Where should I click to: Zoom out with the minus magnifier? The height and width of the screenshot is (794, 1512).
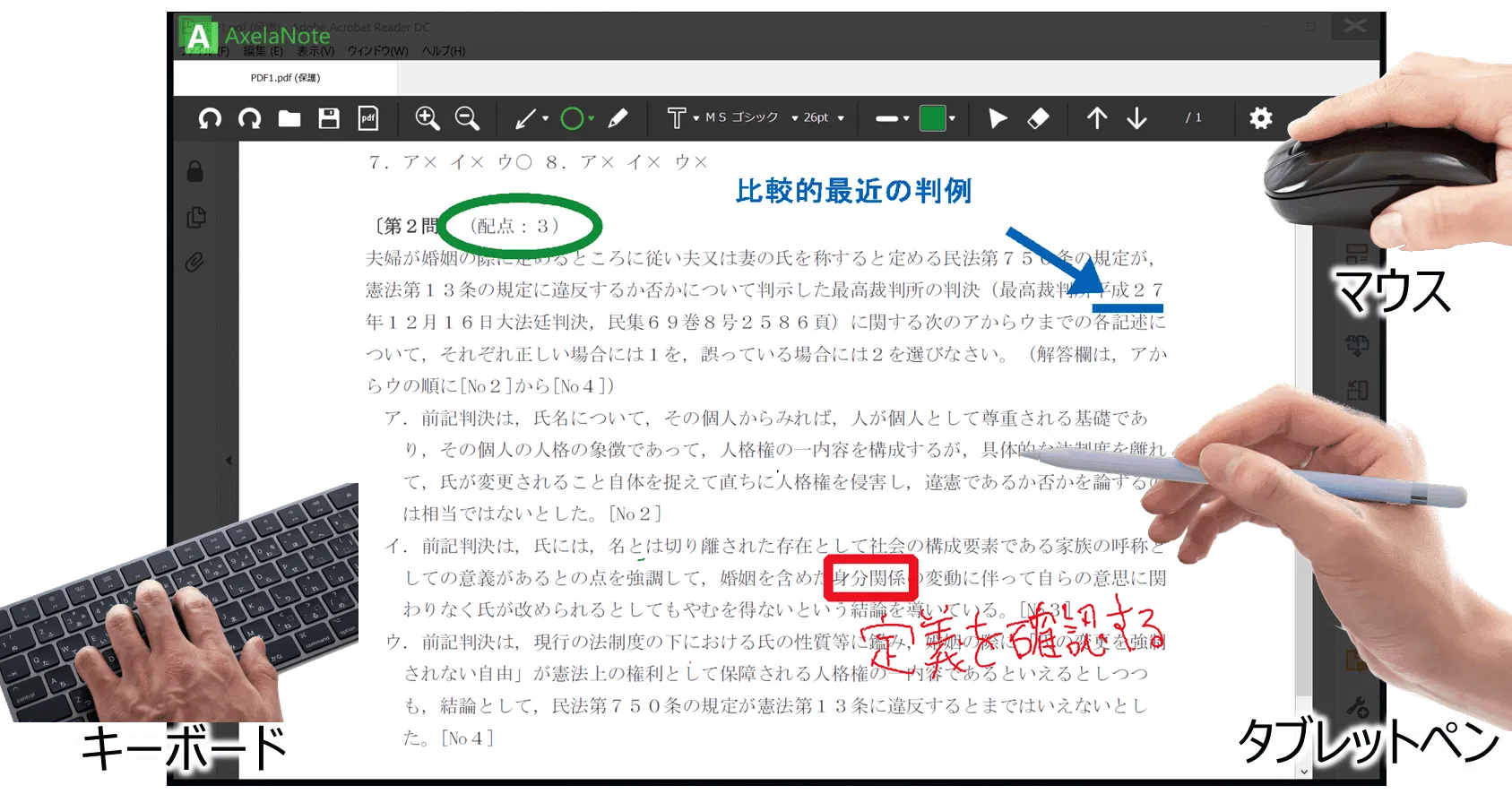click(467, 118)
